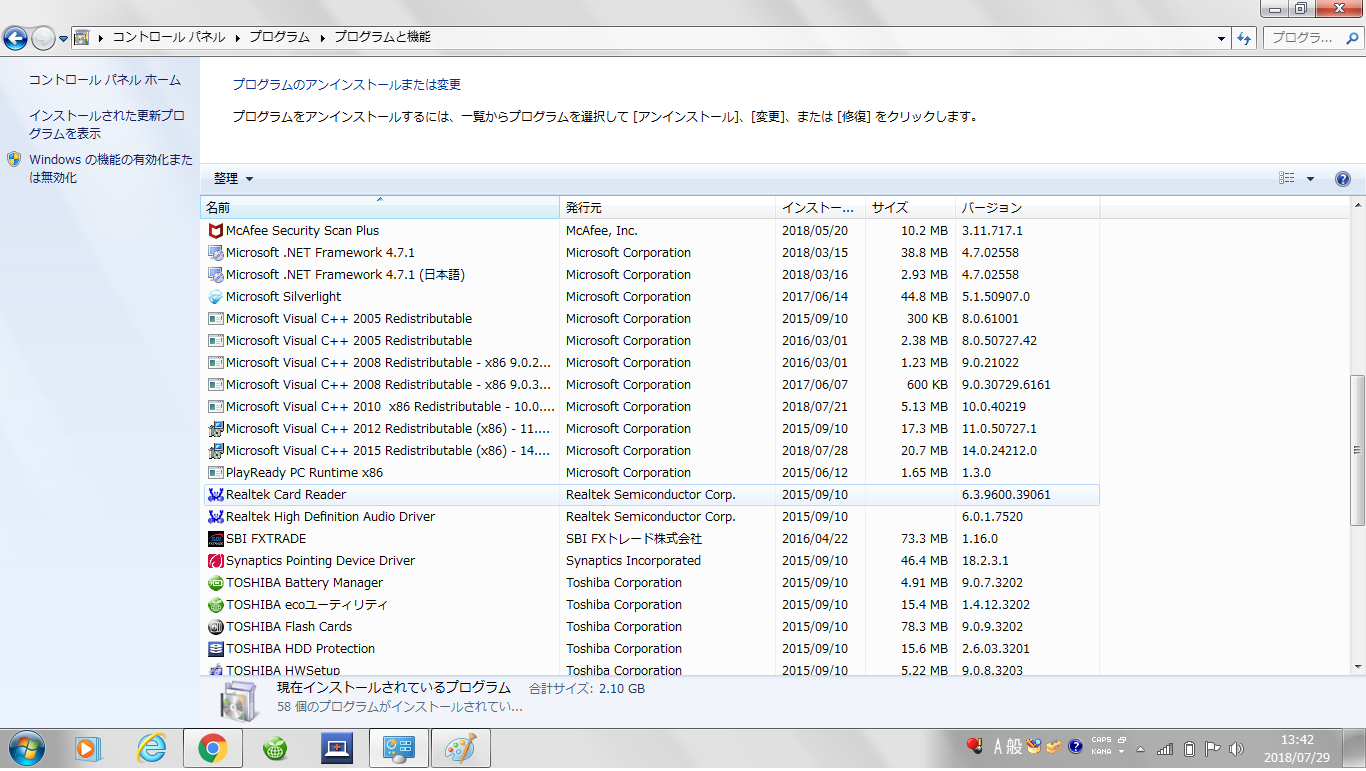Click the Microsoft Silverlight row icon
Image resolution: width=1366 pixels, height=771 pixels.
215,297
